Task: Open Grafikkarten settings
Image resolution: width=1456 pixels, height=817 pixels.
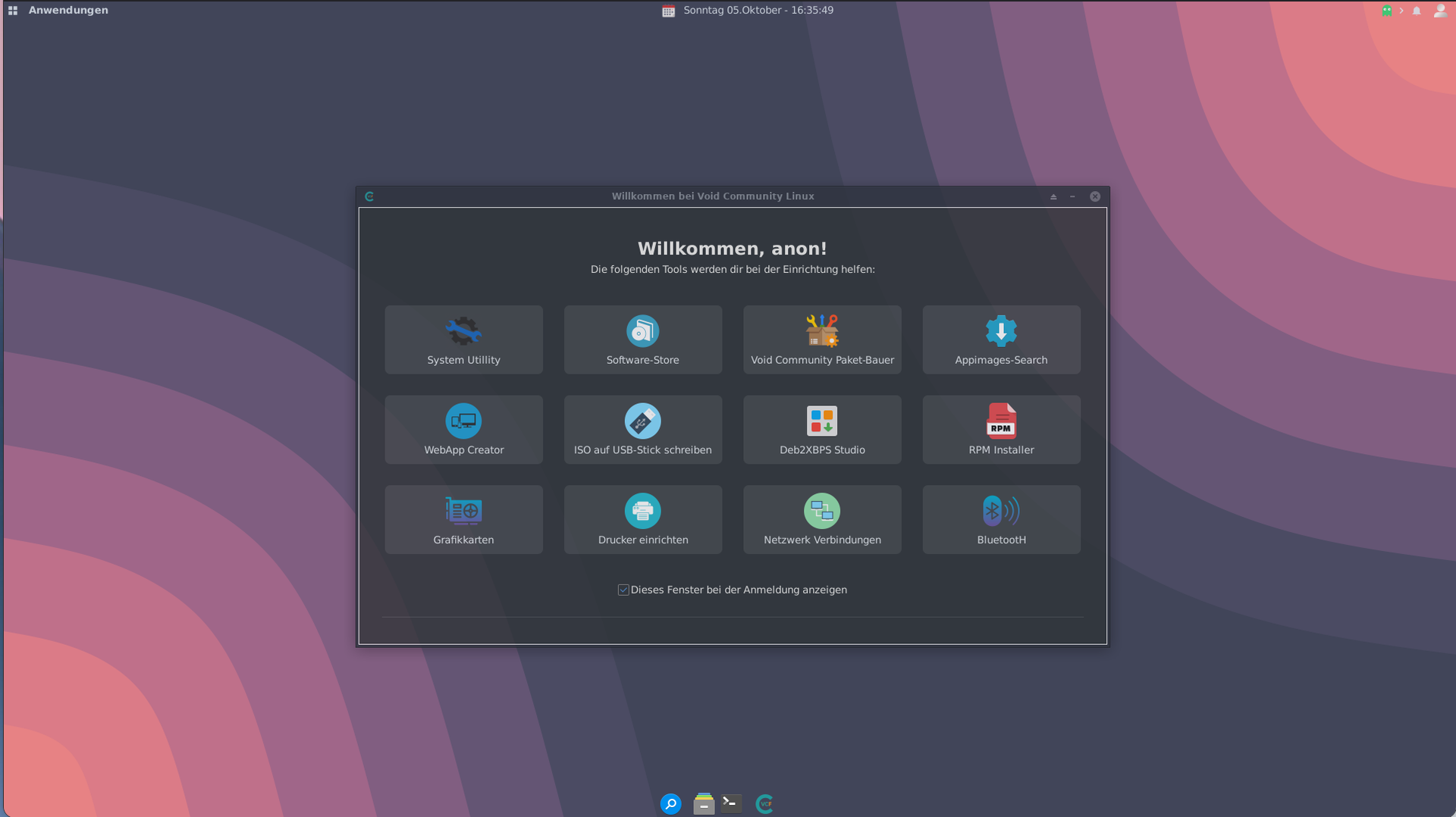Action: [x=463, y=520]
